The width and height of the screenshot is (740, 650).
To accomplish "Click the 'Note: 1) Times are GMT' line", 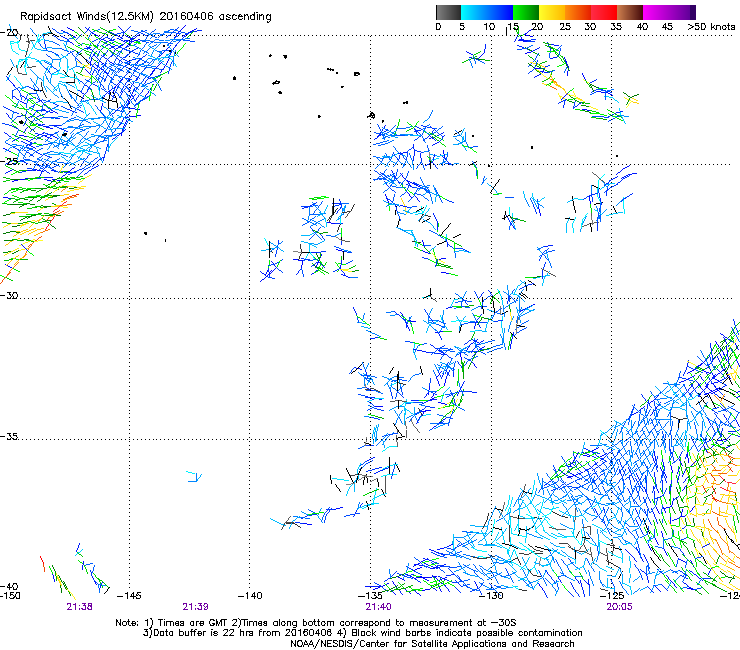I will pyautogui.click(x=316, y=623).
